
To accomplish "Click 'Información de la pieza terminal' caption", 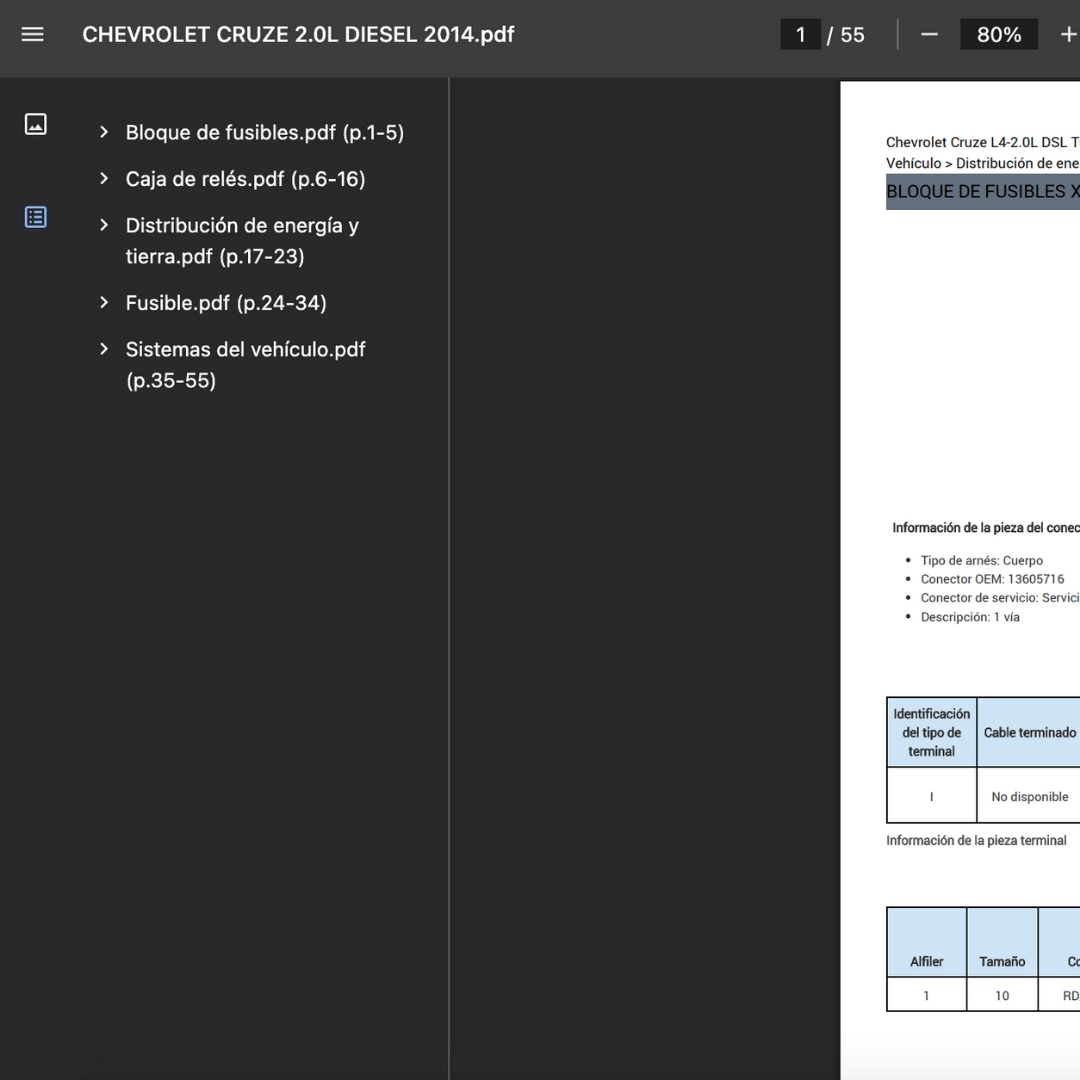I will 976,840.
